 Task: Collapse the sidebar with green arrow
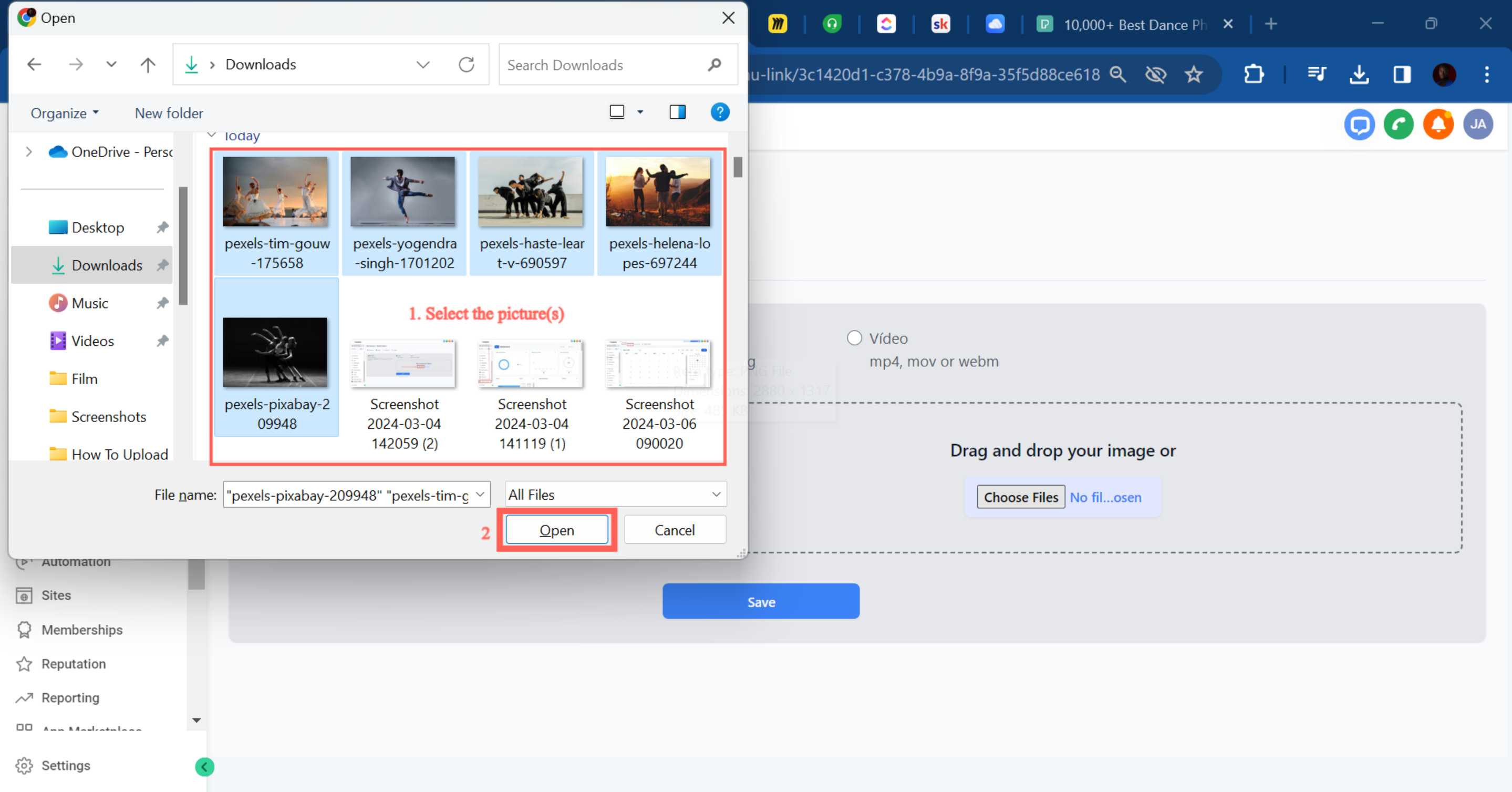tap(204, 767)
